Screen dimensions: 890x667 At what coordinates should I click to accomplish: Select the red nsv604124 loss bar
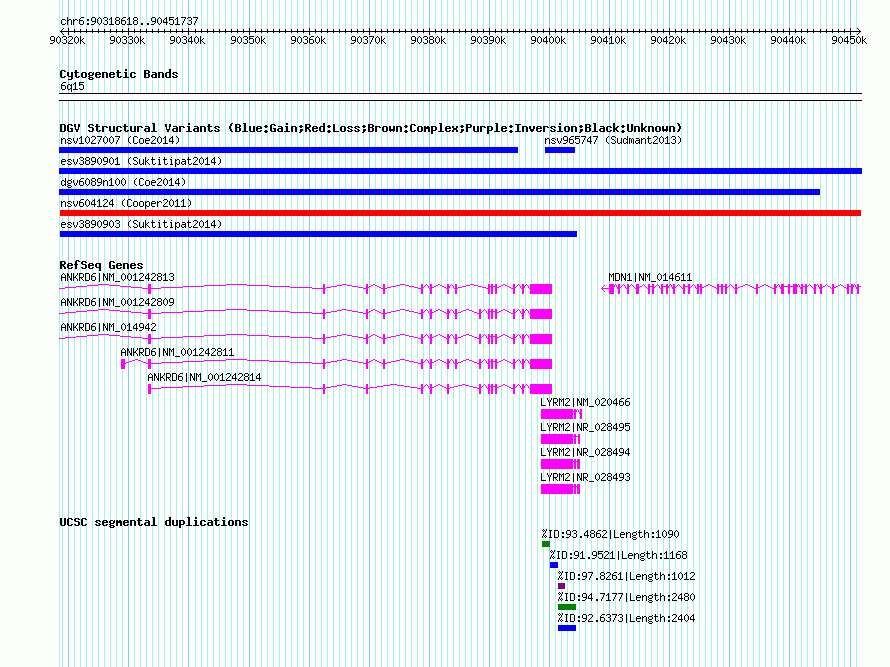pos(460,213)
